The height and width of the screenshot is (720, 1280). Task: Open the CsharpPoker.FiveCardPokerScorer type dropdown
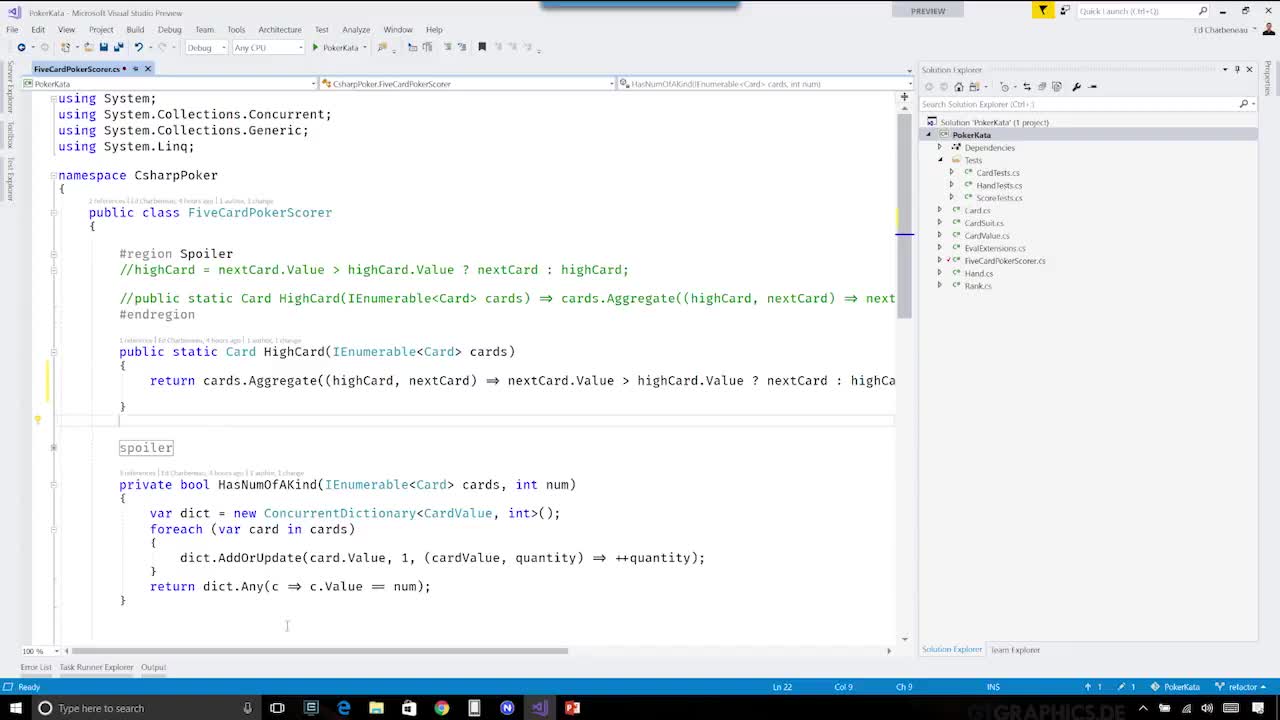[467, 84]
